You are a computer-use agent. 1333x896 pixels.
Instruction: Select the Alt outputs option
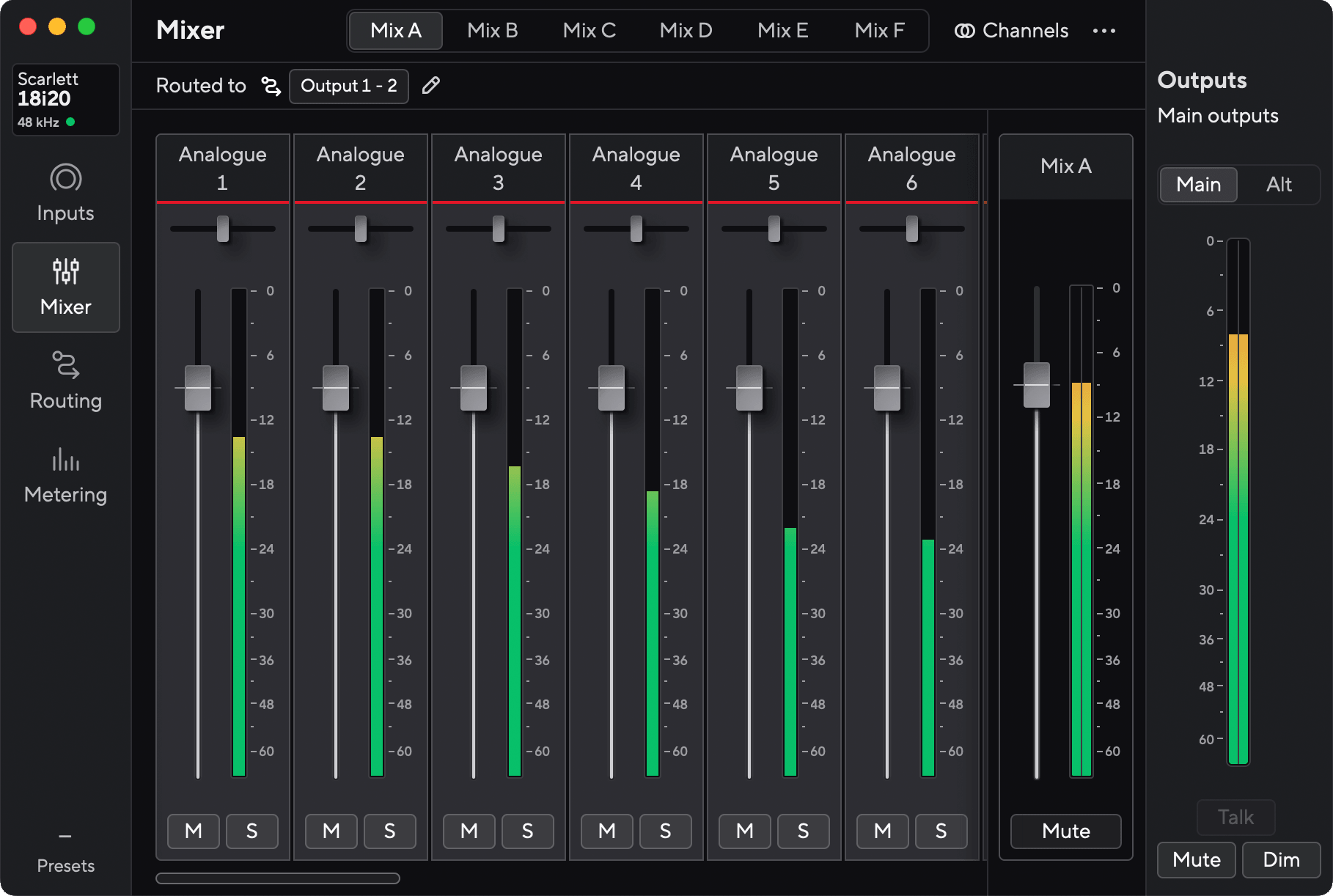(1279, 184)
